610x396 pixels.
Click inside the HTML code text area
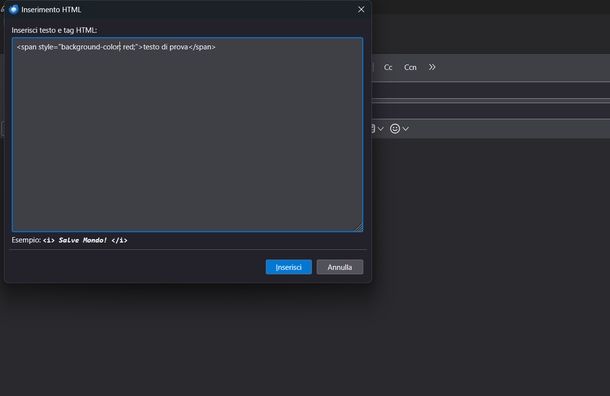tap(188, 134)
